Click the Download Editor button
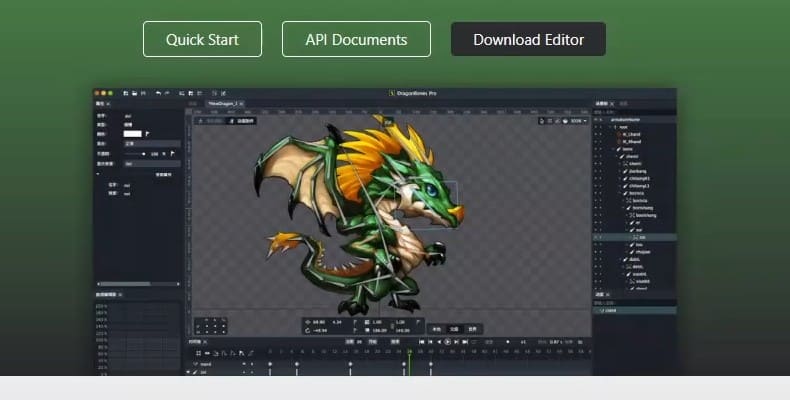The image size is (790, 400). tap(528, 39)
